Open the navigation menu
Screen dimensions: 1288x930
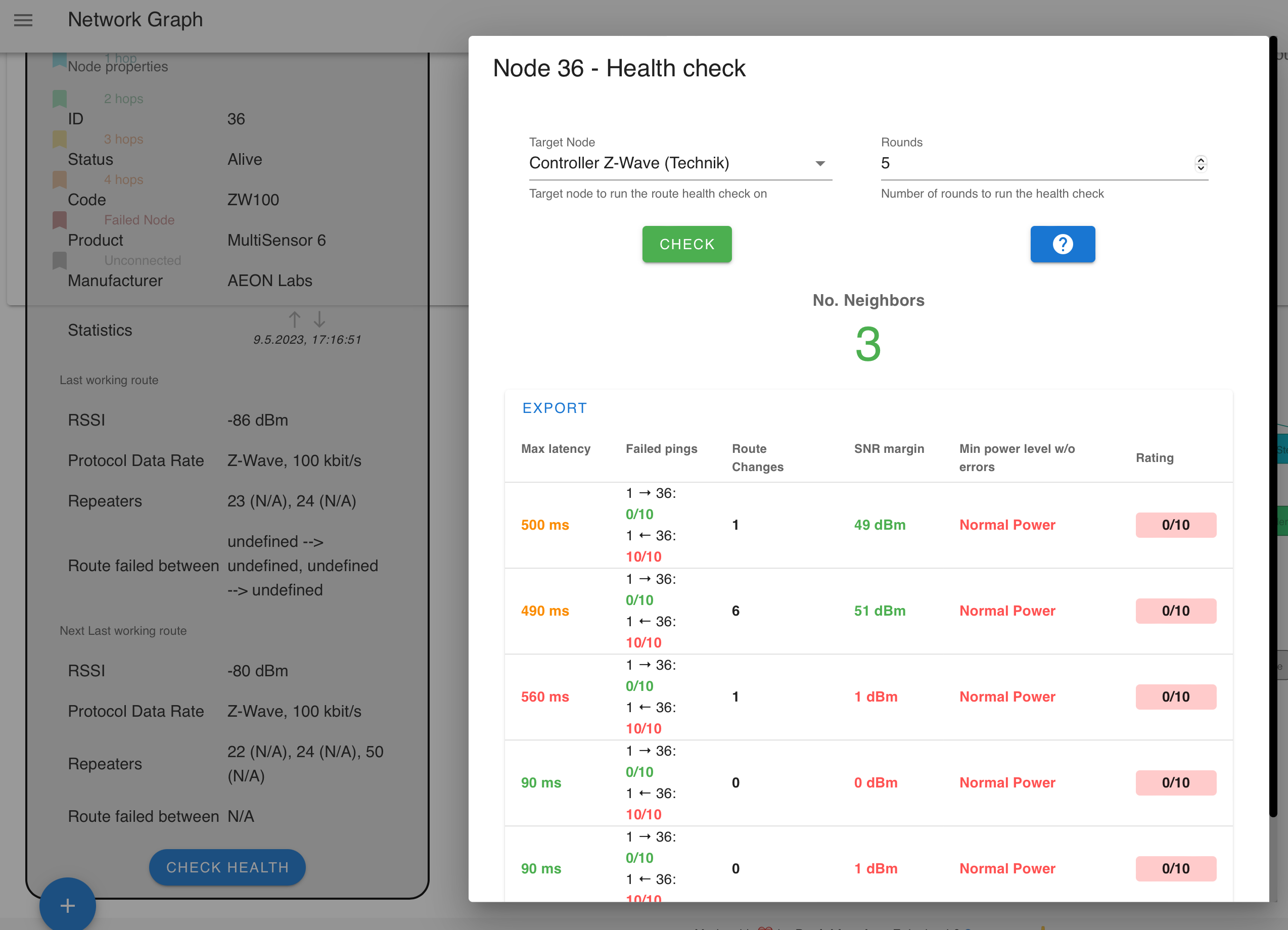click(23, 20)
